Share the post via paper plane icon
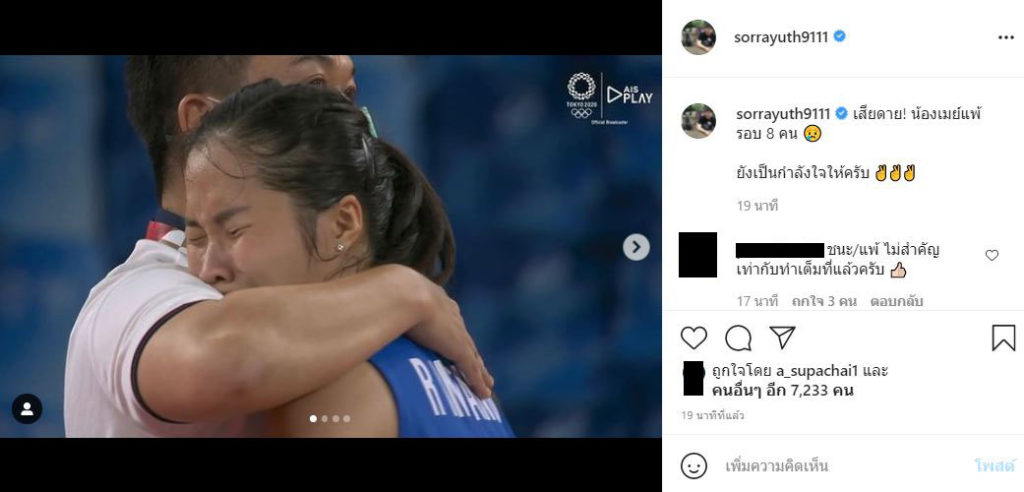 coord(782,337)
